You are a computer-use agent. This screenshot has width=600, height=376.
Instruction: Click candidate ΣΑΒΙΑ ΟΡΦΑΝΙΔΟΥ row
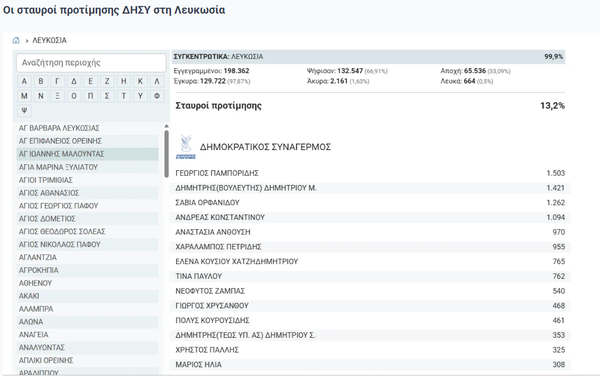(x=370, y=202)
